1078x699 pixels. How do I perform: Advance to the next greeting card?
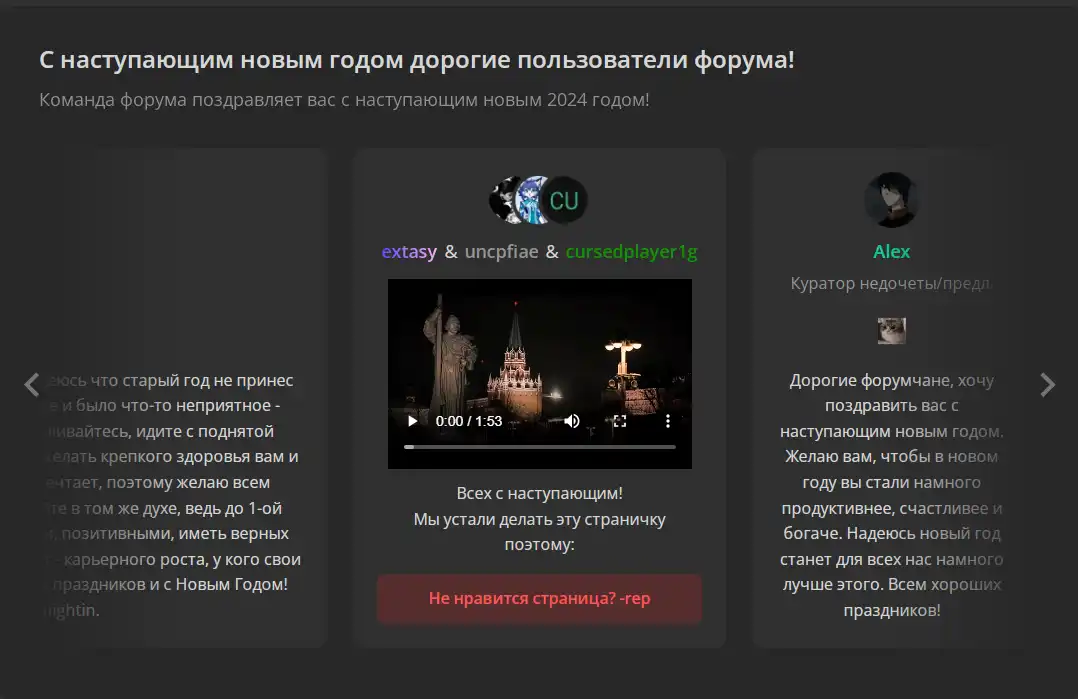coord(1047,385)
